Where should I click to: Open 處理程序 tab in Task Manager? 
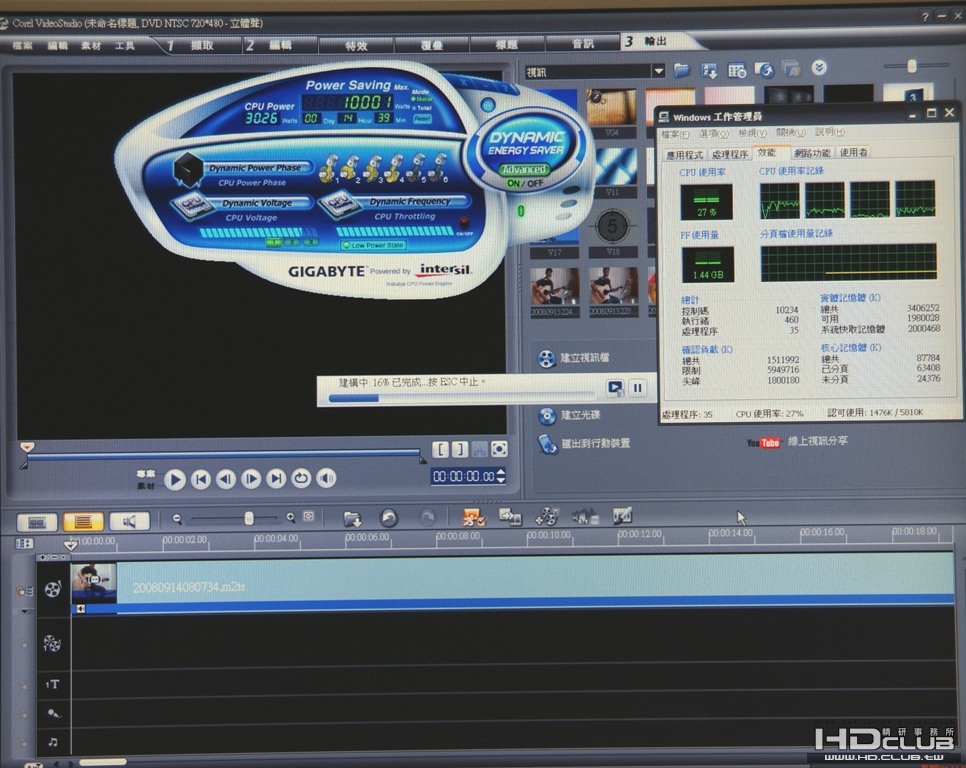[730, 154]
